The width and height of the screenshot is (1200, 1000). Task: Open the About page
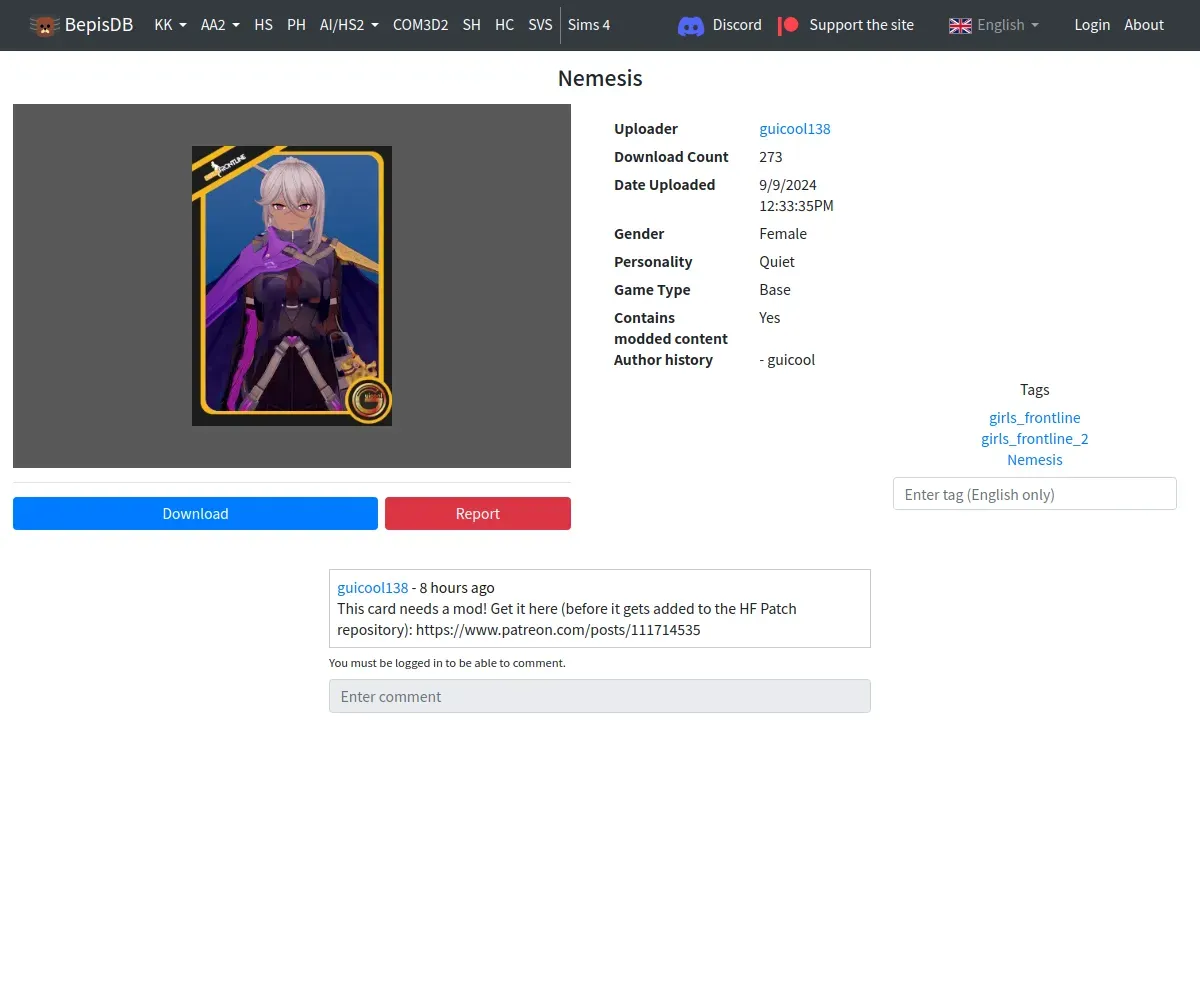click(x=1144, y=25)
